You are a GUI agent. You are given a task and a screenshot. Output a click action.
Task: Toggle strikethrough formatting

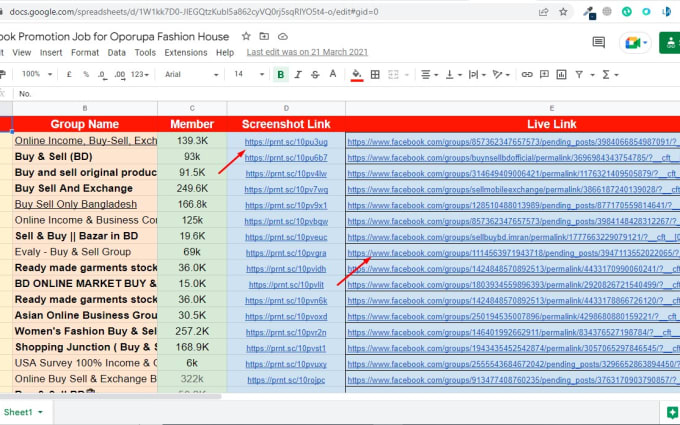coord(315,75)
